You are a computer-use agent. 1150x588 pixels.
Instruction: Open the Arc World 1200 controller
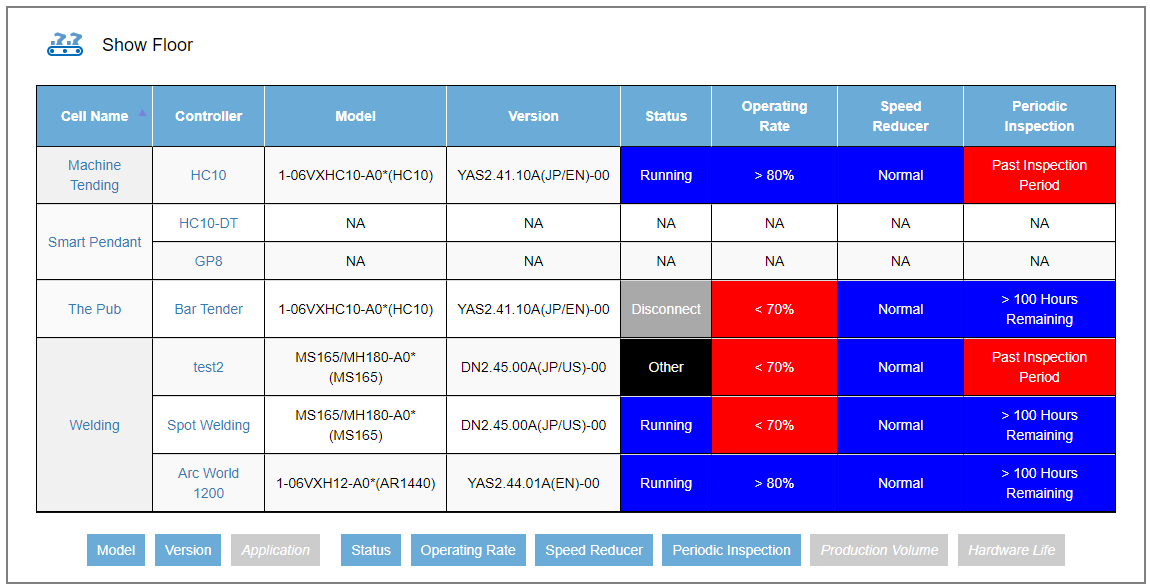point(208,483)
